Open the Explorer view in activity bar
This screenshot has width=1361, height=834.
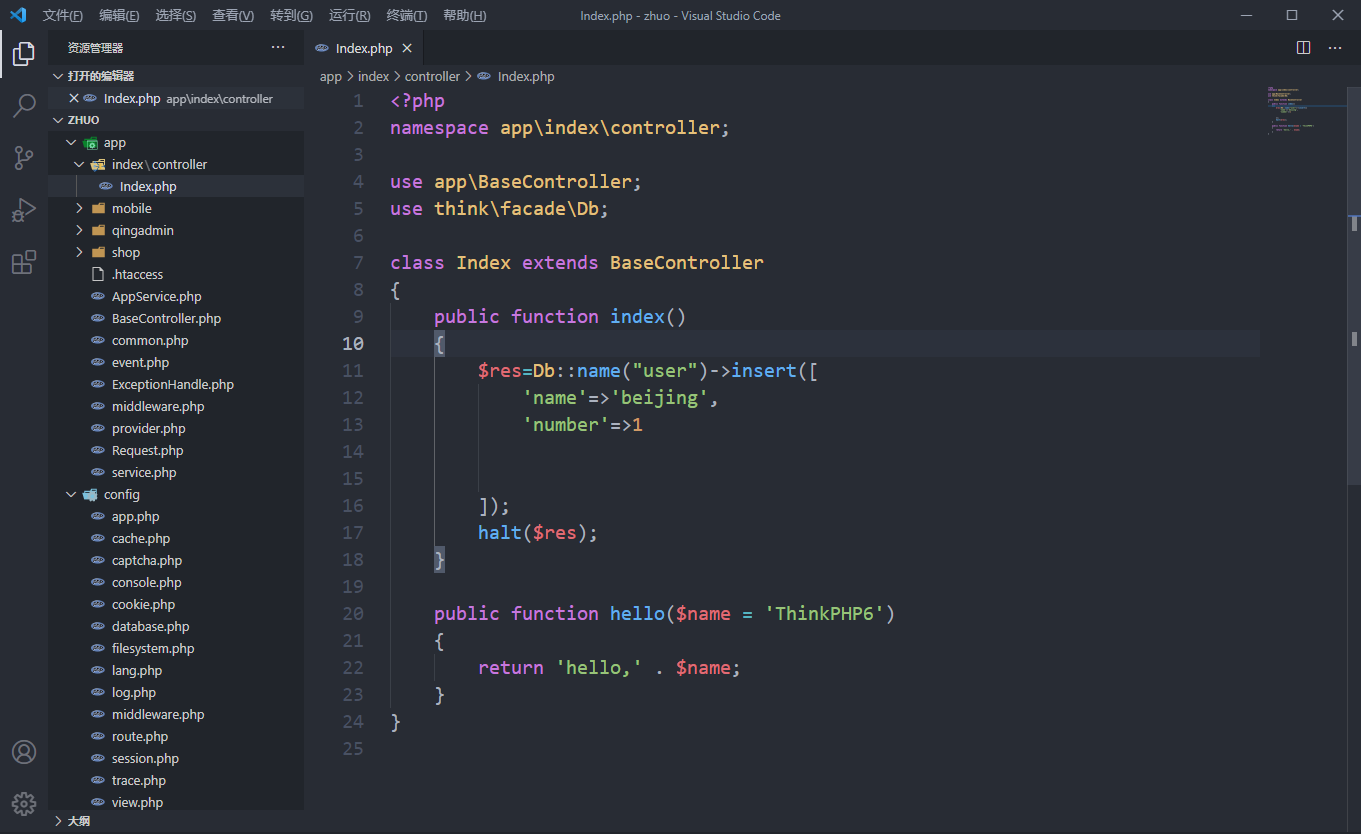click(24, 54)
